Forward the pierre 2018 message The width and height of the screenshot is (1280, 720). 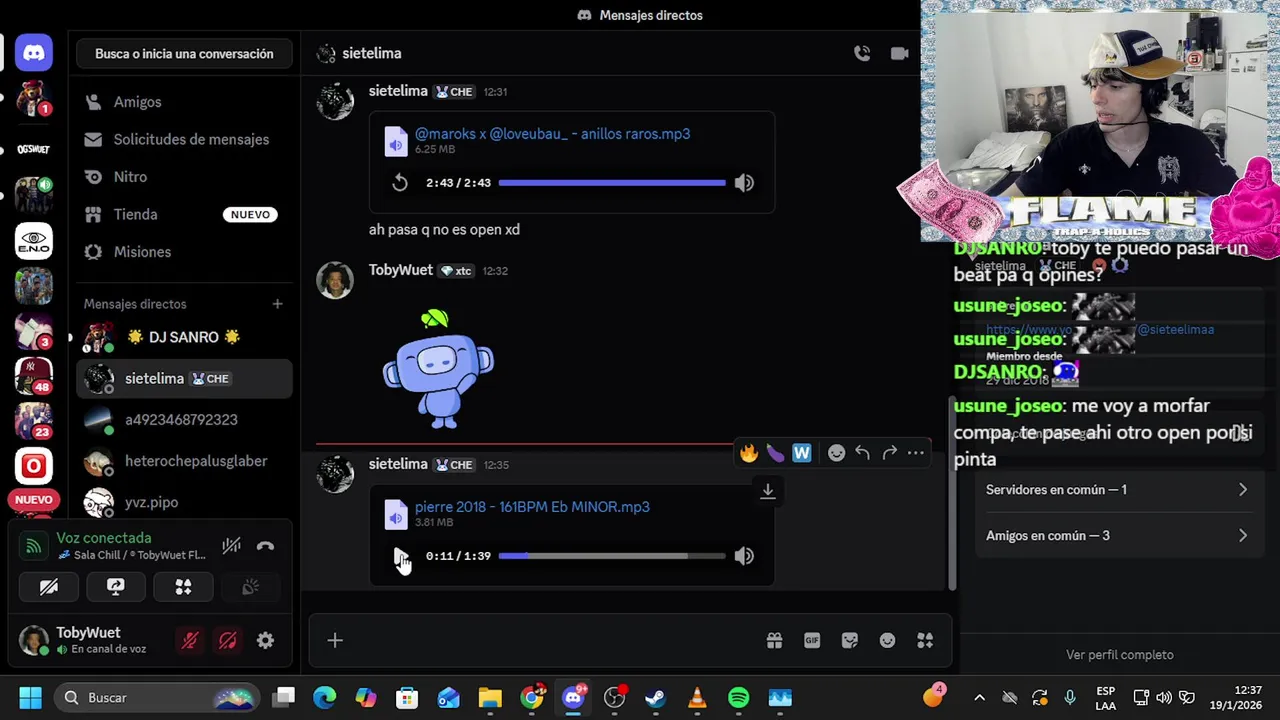click(889, 453)
